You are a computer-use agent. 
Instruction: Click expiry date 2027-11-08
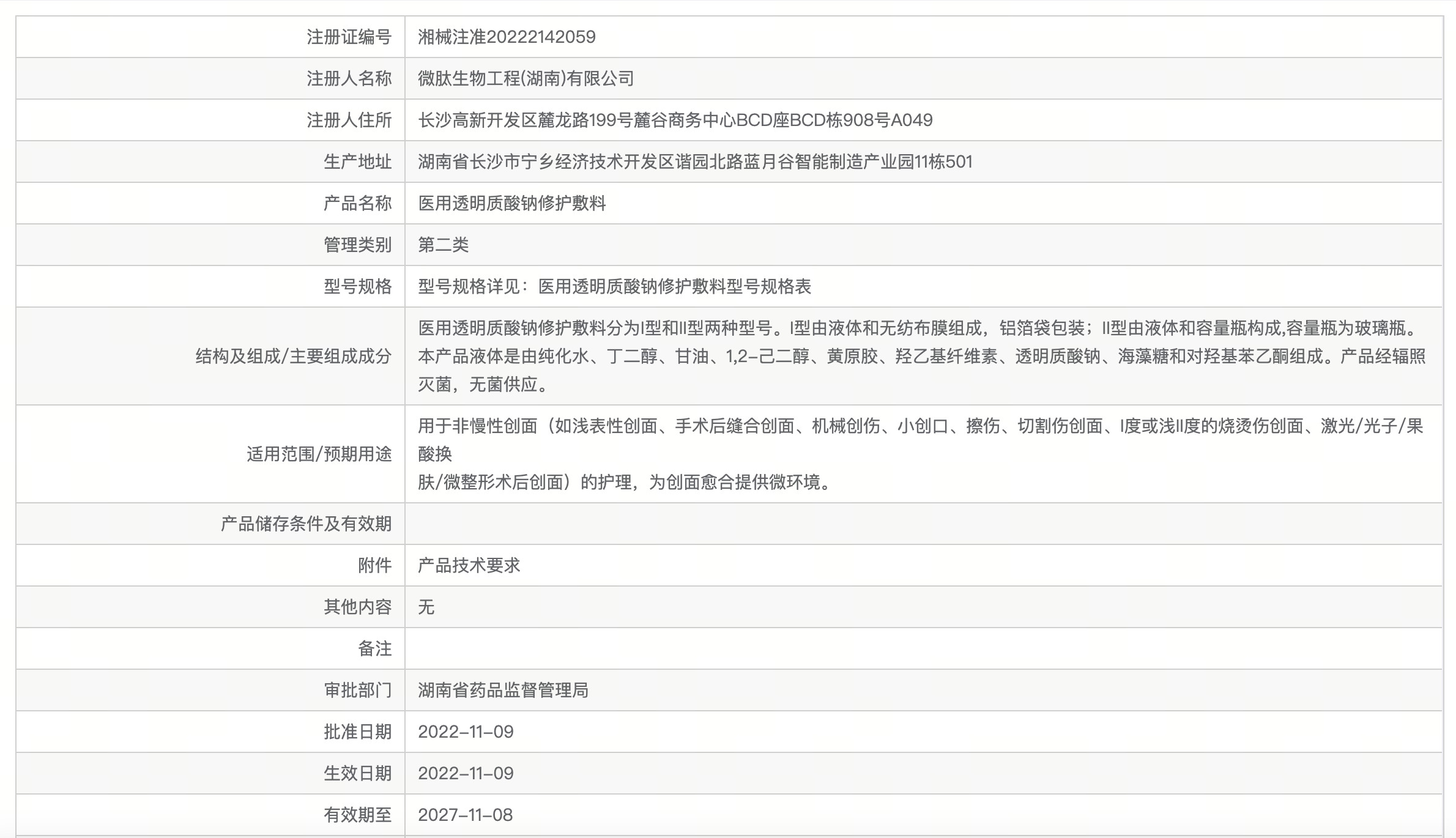click(466, 815)
